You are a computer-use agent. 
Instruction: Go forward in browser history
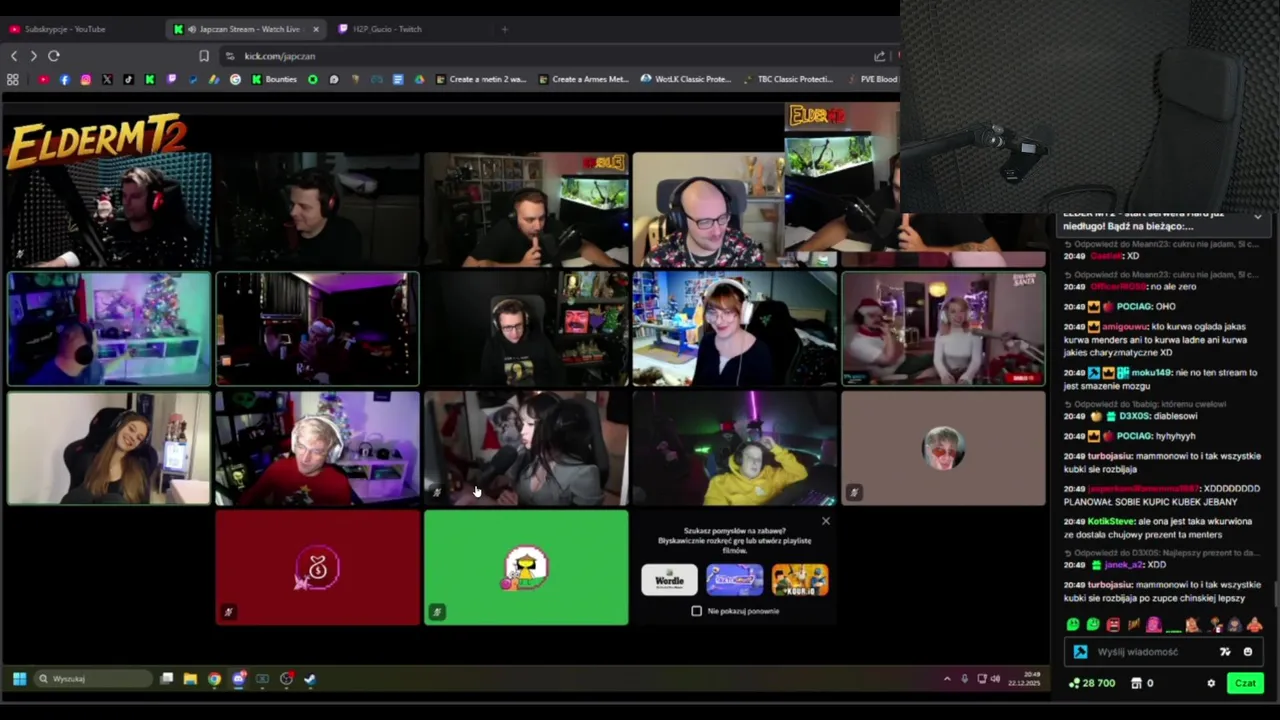tap(33, 56)
